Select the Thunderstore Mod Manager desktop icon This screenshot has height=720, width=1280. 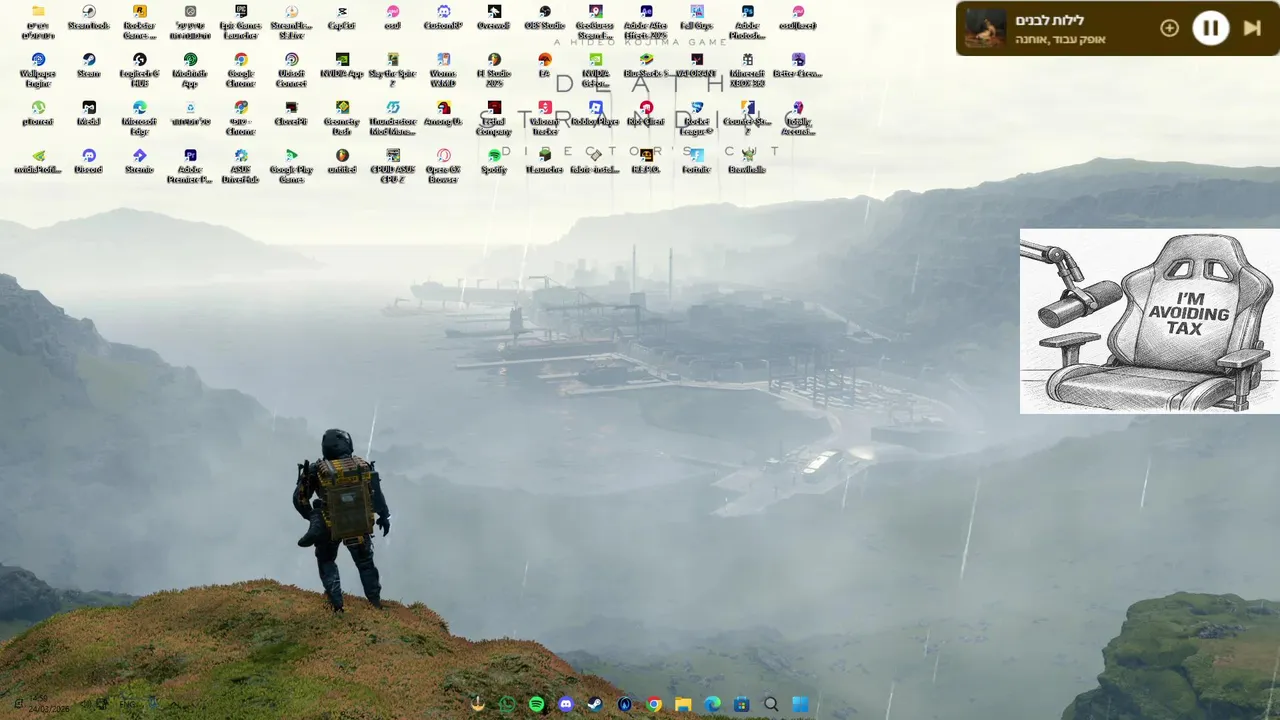pos(393,118)
